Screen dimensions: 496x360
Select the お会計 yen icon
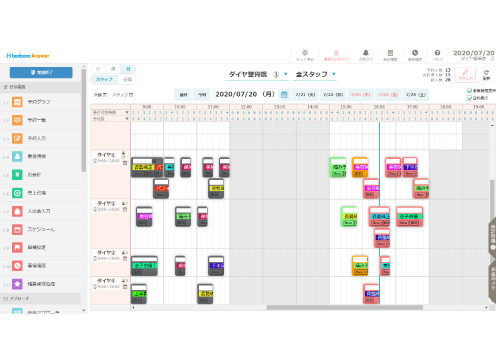17,174
